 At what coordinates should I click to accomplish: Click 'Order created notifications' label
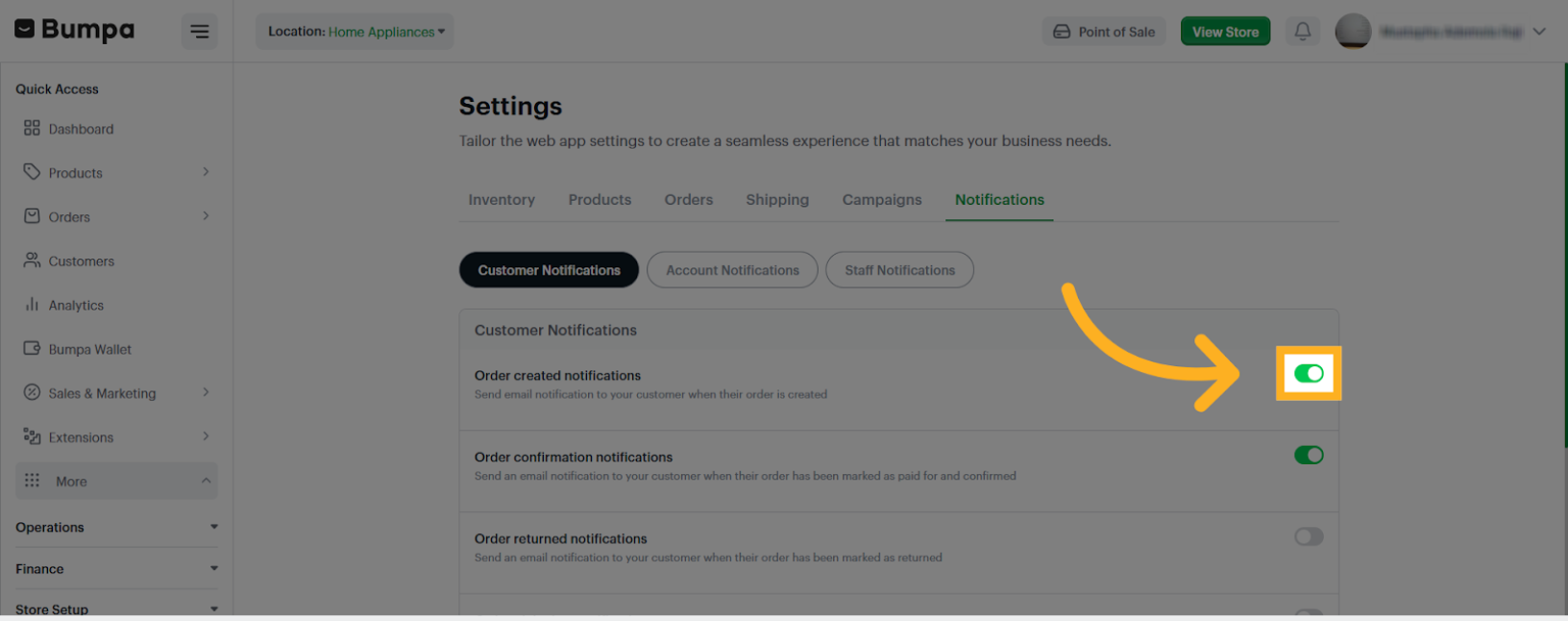click(557, 376)
